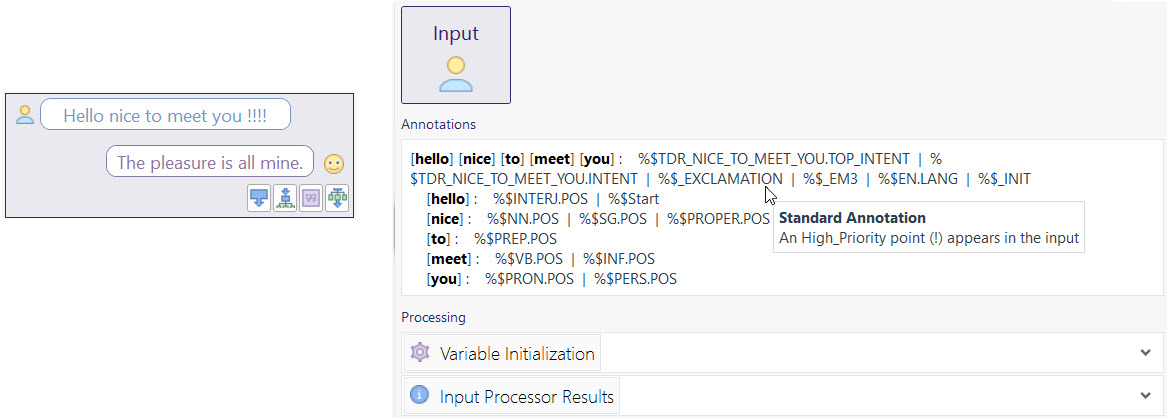The image size is (1167, 418).
Task: Click the user avatar beside the Hello message
Action: point(25,115)
